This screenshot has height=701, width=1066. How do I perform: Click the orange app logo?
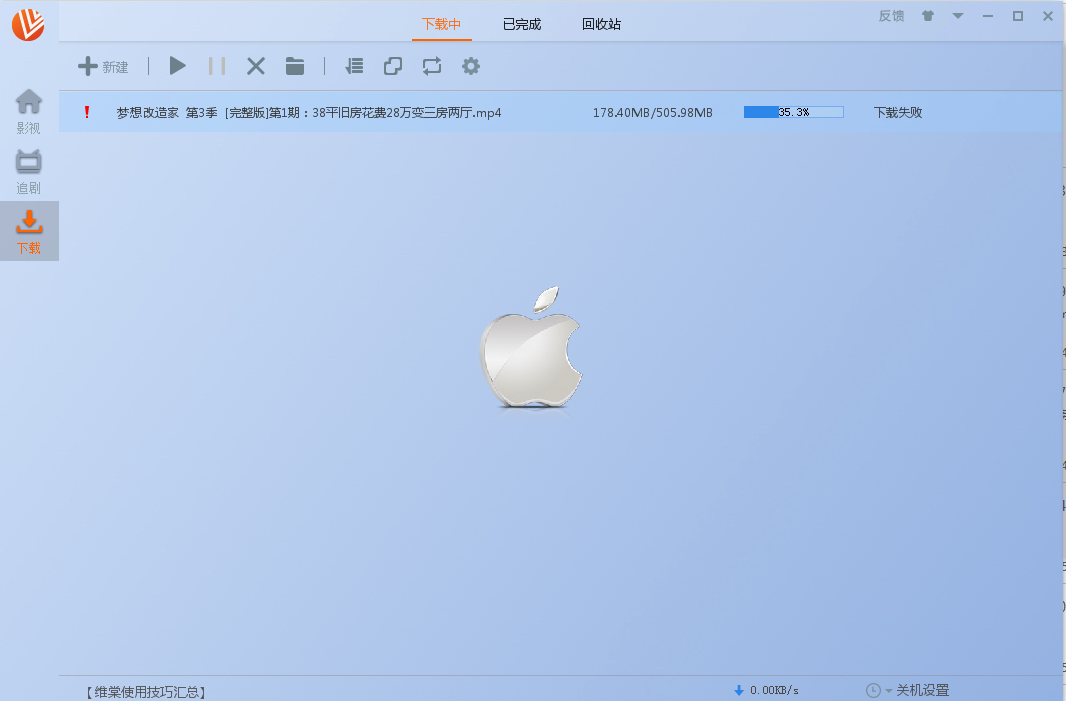pos(28,25)
